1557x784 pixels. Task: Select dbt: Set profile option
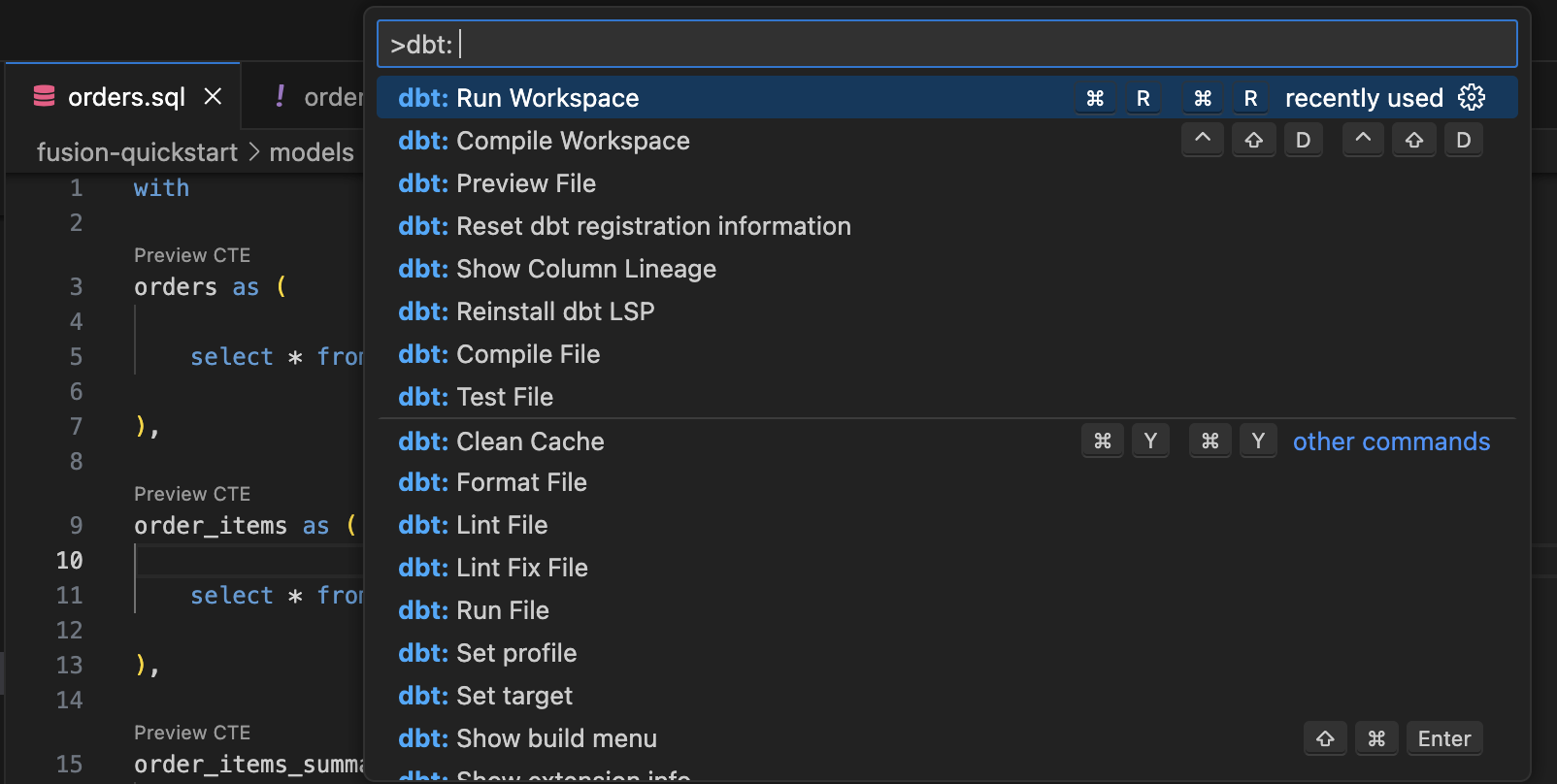pos(487,653)
